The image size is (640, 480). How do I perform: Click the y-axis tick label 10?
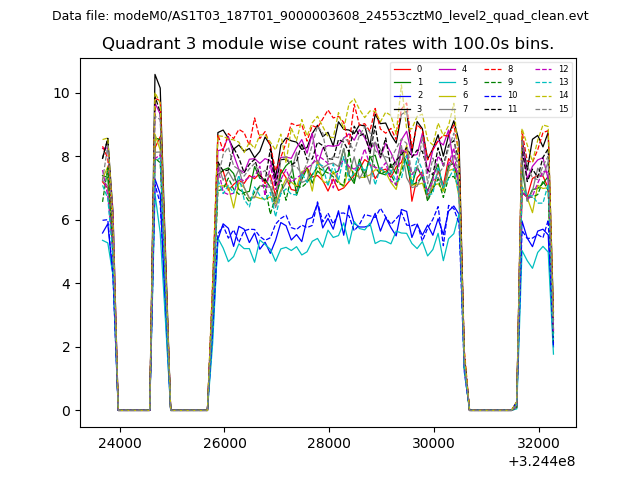click(x=62, y=93)
